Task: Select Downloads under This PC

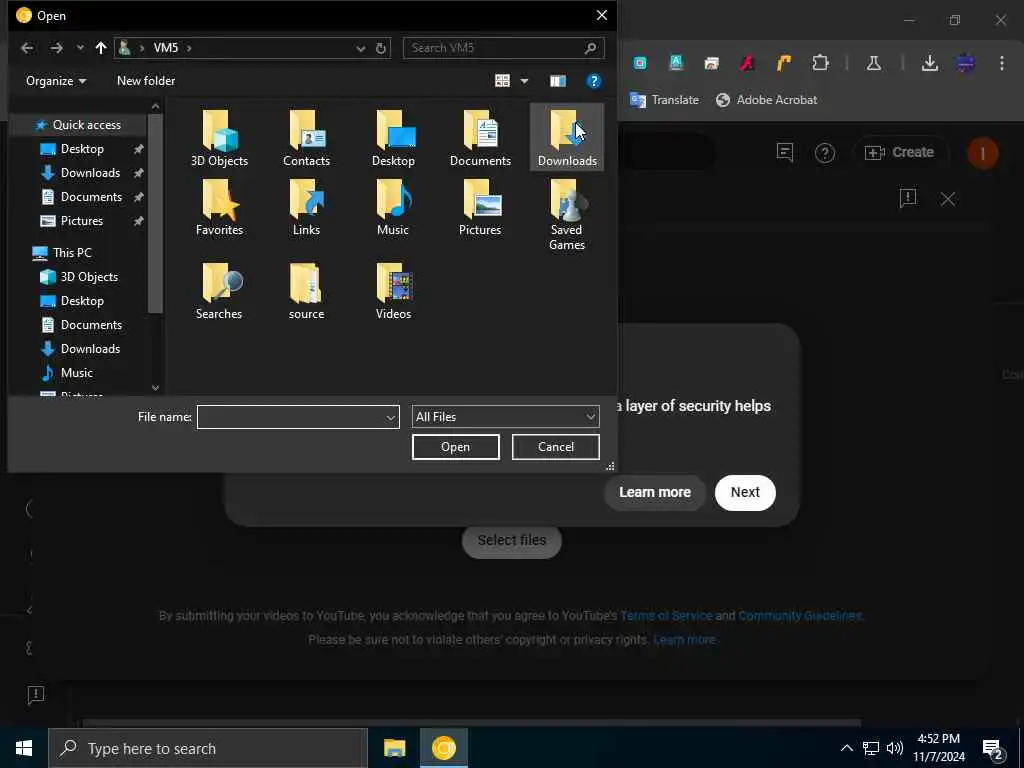Action: pos(90,349)
